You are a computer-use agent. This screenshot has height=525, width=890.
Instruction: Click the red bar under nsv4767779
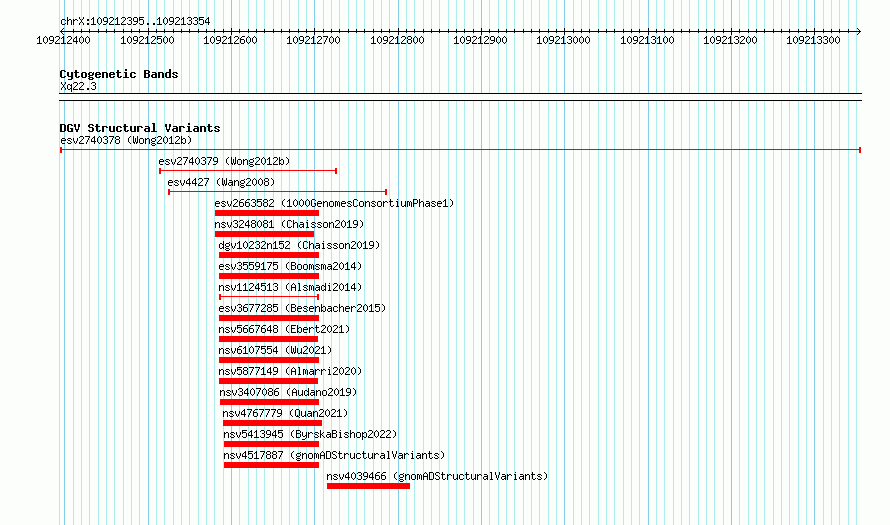click(x=272, y=423)
